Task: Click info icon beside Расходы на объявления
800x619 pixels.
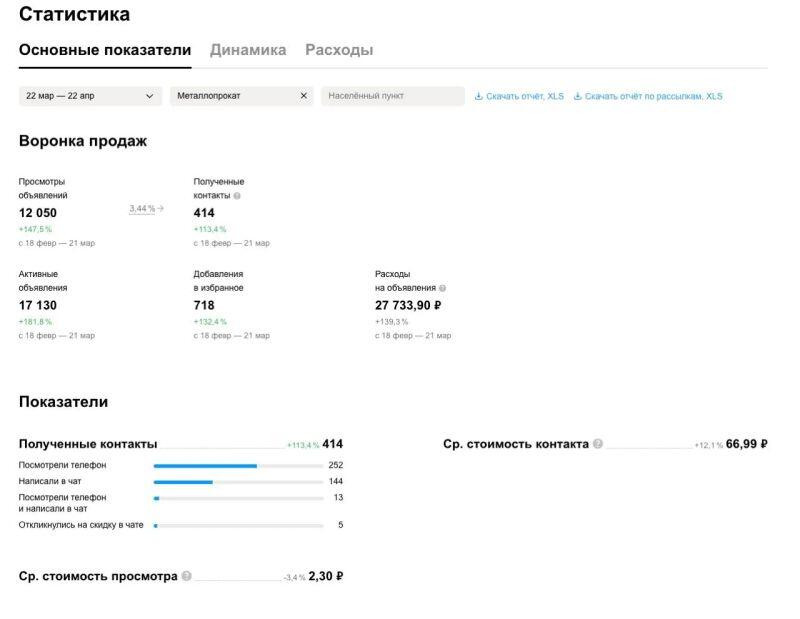Action: point(442,288)
